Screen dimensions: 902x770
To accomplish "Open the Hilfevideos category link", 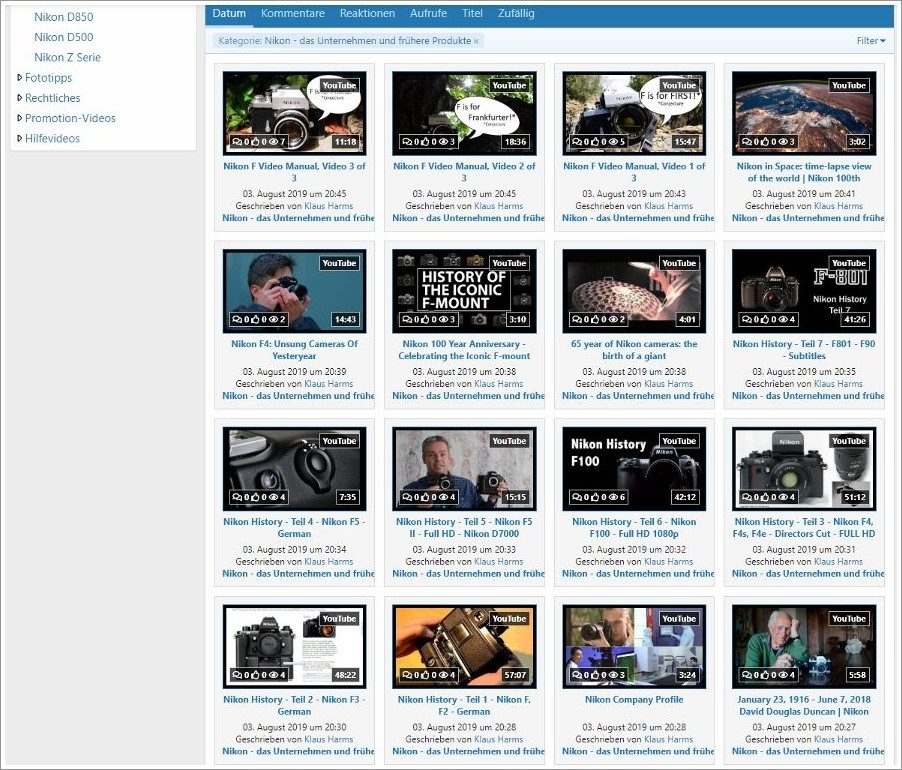I will pos(52,137).
